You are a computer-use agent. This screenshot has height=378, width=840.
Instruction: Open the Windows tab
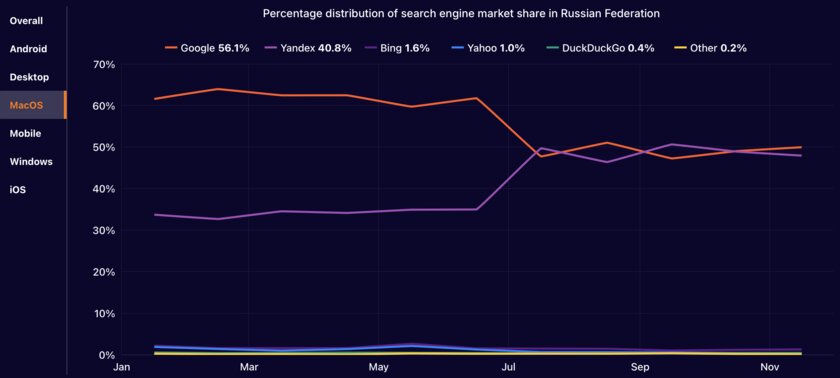point(31,161)
